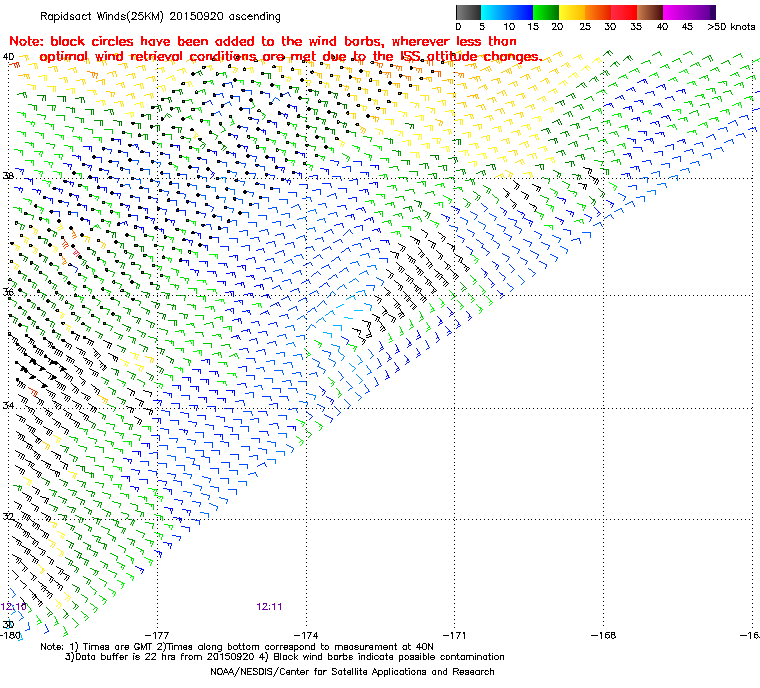Click the red note line starting 'Note: black circles'
The height and width of the screenshot is (688, 760).
263,41
